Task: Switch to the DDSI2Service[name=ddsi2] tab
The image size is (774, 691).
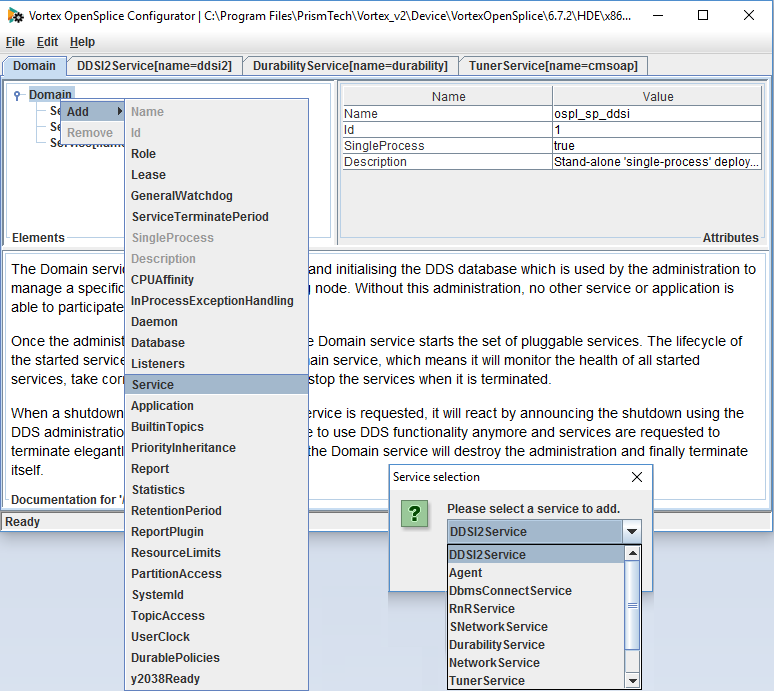Action: 154,66
